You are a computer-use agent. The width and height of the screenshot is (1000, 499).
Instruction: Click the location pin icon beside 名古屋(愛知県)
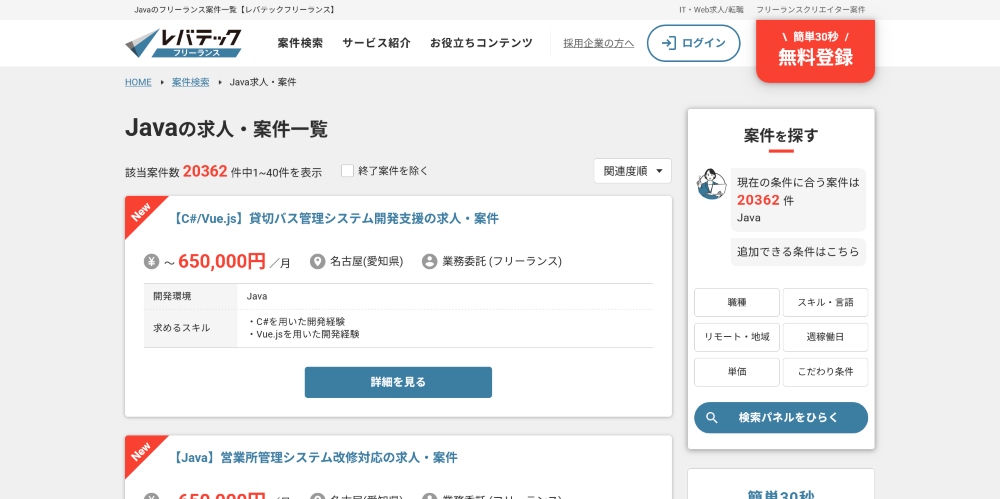coord(318,262)
